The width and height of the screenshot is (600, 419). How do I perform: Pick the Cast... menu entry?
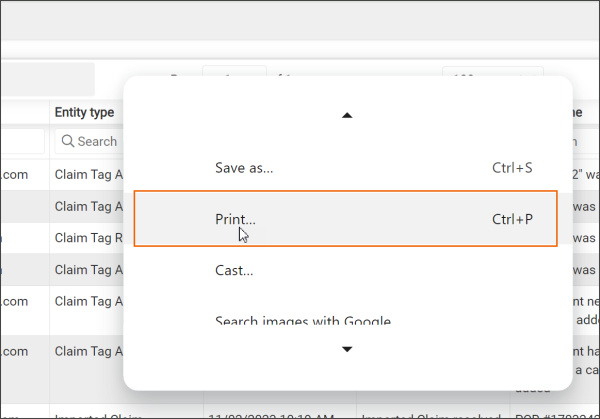coord(234,270)
